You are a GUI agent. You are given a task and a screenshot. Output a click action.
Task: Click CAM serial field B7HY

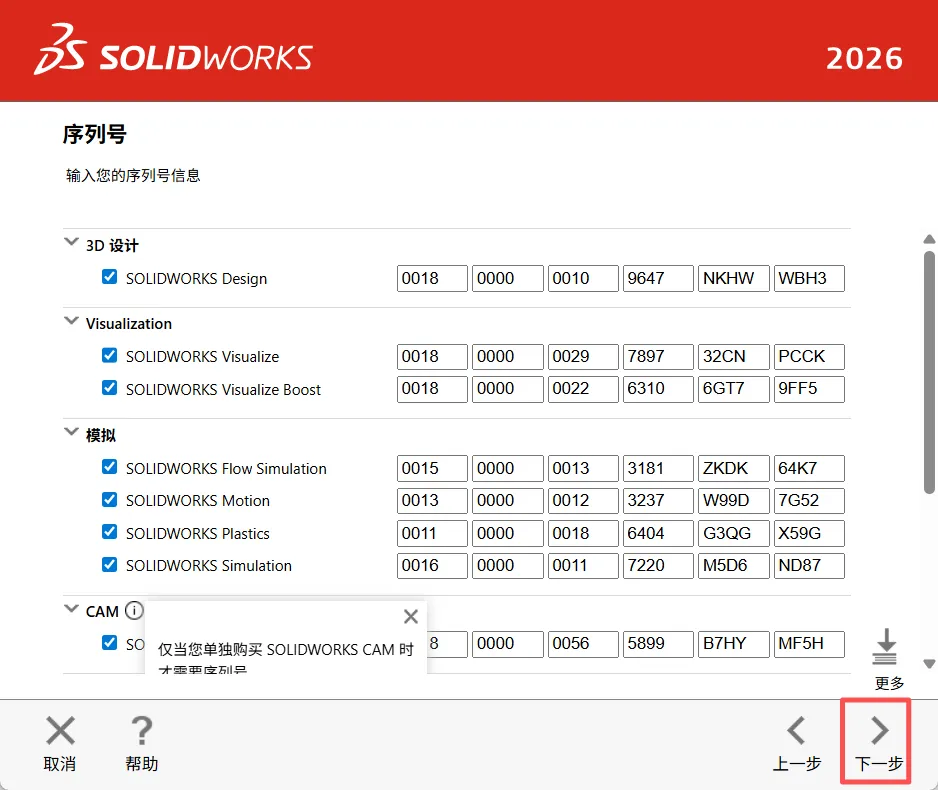[x=733, y=644]
